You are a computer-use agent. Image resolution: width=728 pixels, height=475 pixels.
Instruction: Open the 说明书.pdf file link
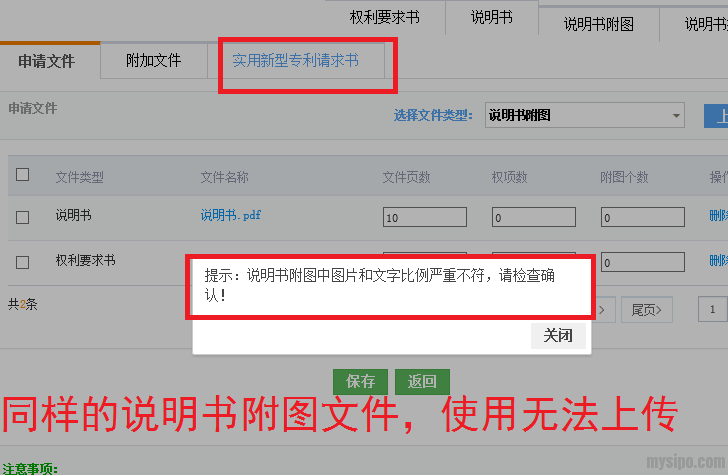tap(231, 215)
